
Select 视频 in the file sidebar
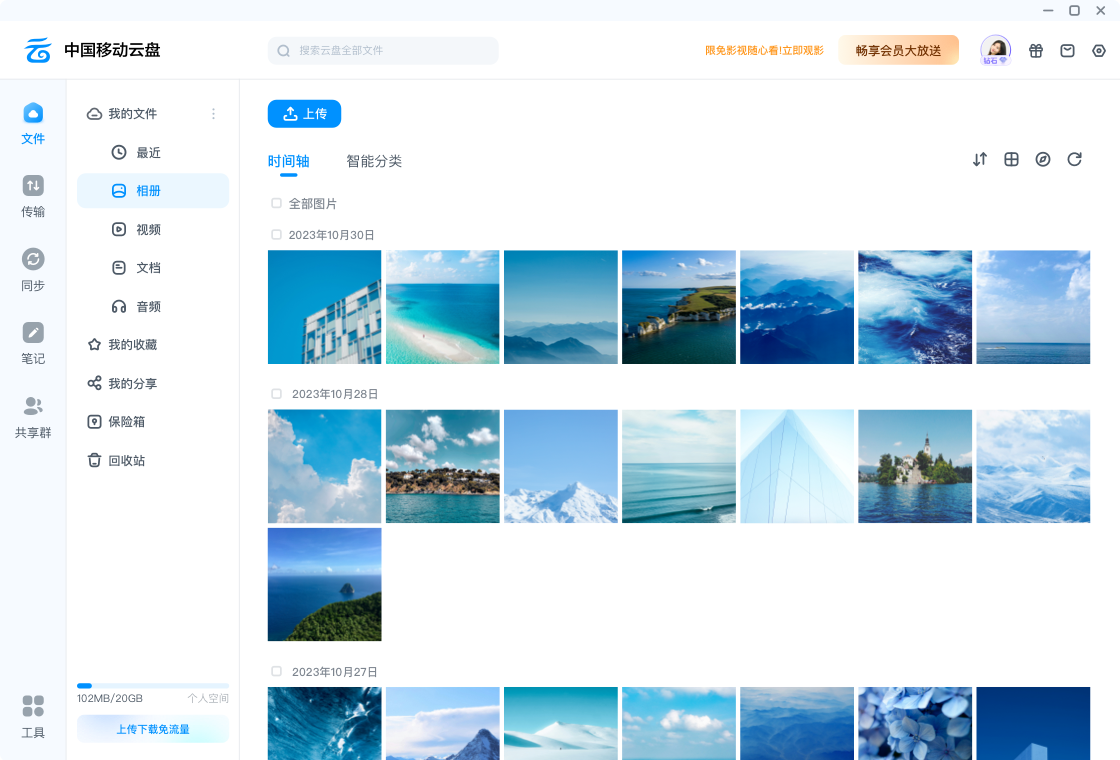point(148,230)
